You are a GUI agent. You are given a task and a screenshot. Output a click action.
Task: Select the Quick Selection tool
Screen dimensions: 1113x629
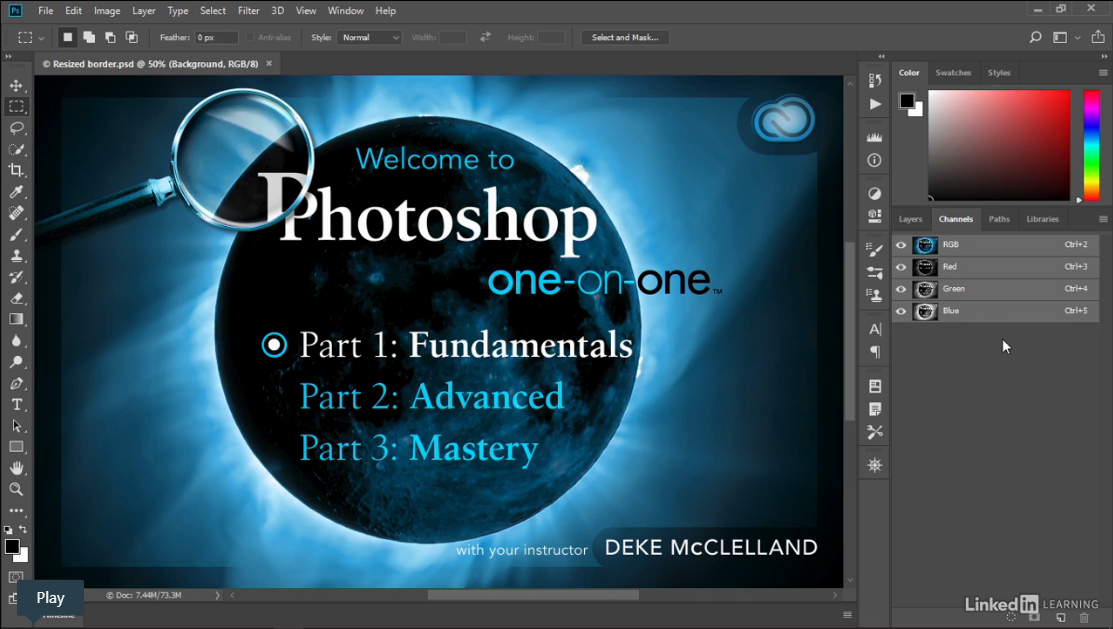[16, 149]
